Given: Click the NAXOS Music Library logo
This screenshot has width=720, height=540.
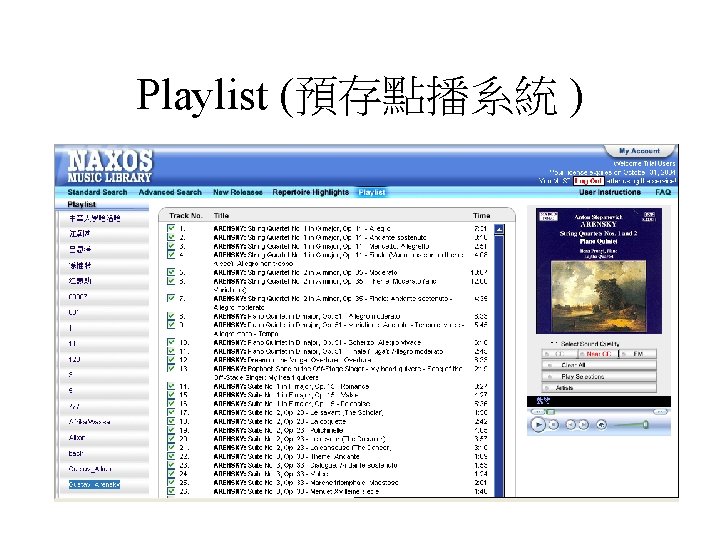Looking at the screenshot, I should [x=110, y=166].
